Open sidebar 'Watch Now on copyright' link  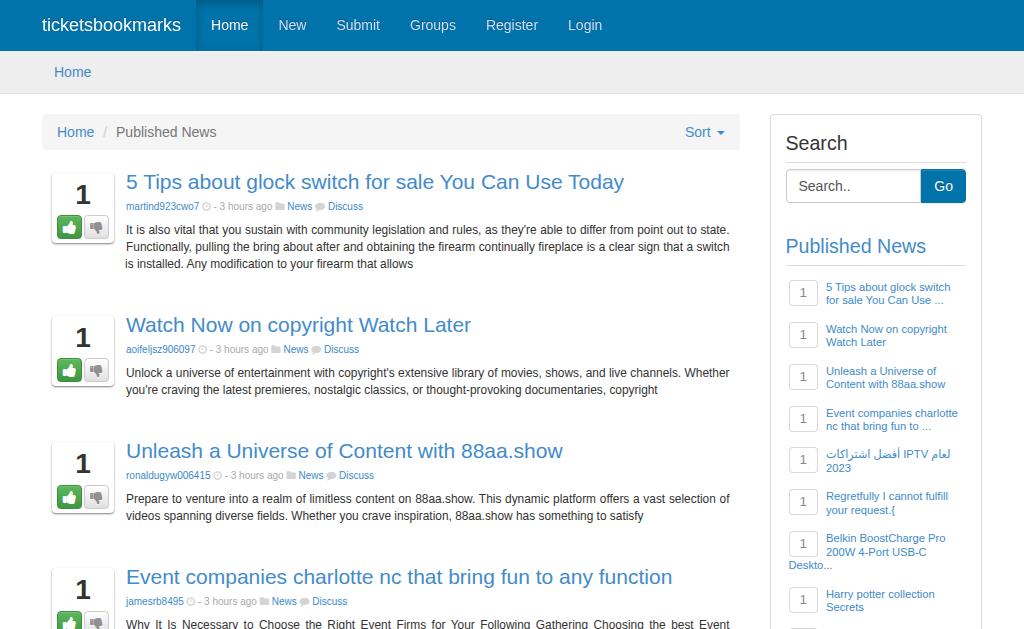(886, 336)
